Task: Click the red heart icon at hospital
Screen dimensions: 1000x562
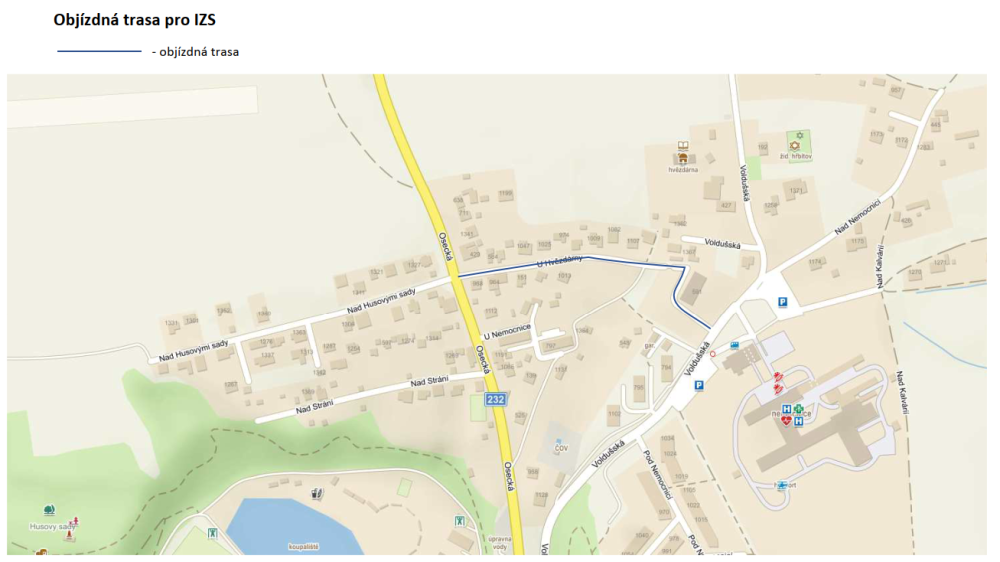Action: coord(787,421)
